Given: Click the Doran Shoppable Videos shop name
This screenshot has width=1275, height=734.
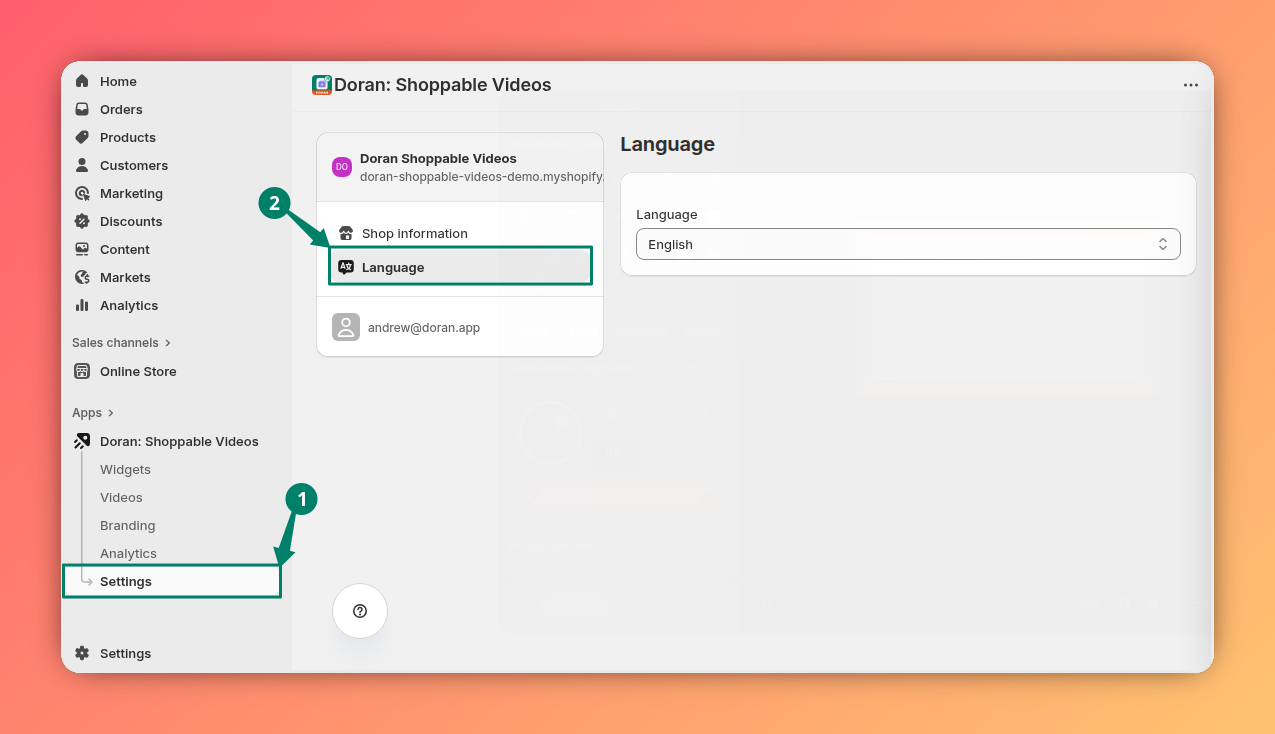Looking at the screenshot, I should [438, 158].
